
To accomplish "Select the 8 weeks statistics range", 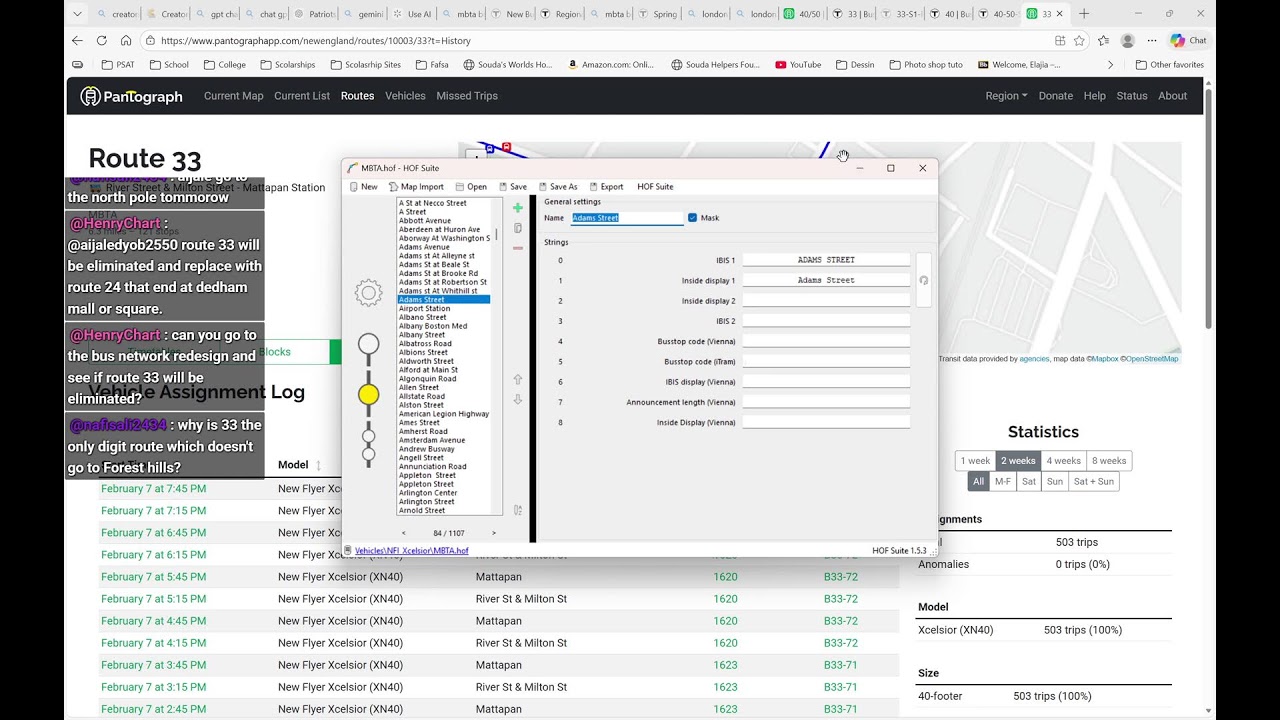I will (x=1109, y=461).
